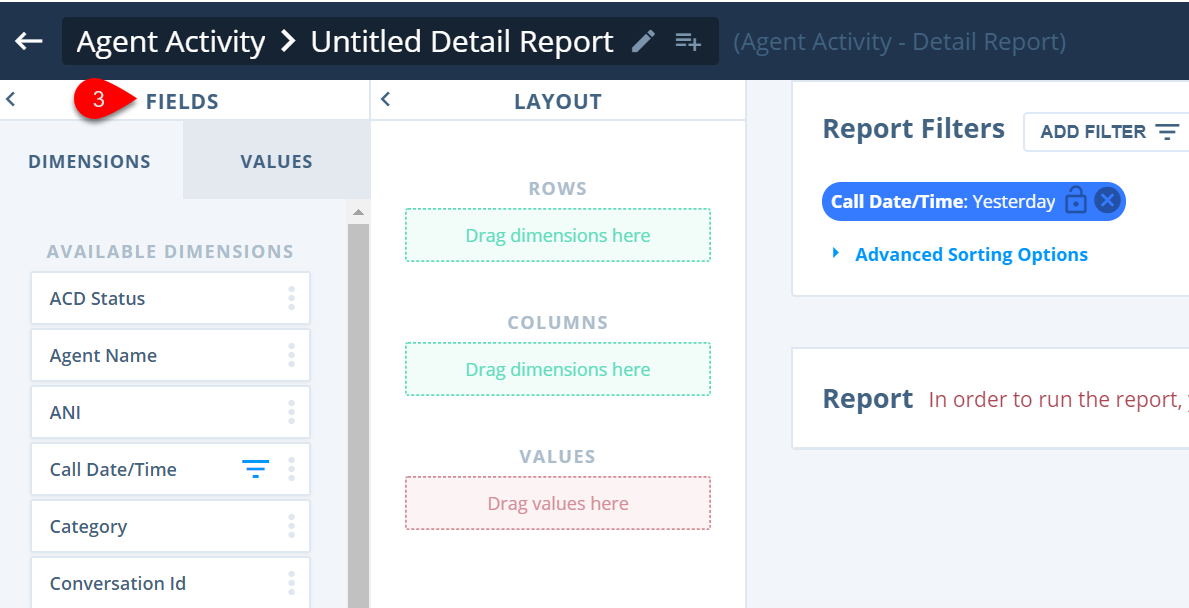The height and width of the screenshot is (608, 1189).
Task: Click the scrollbar up arrow in dimensions list
Action: click(x=359, y=212)
